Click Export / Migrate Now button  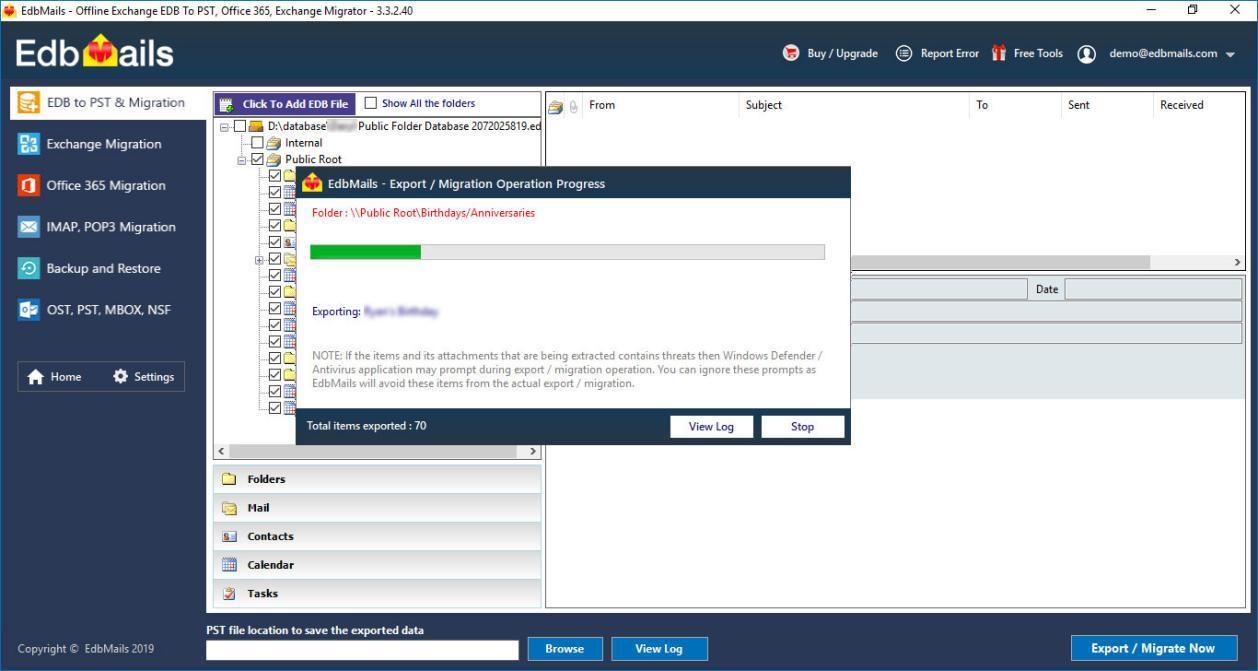[1154, 648]
